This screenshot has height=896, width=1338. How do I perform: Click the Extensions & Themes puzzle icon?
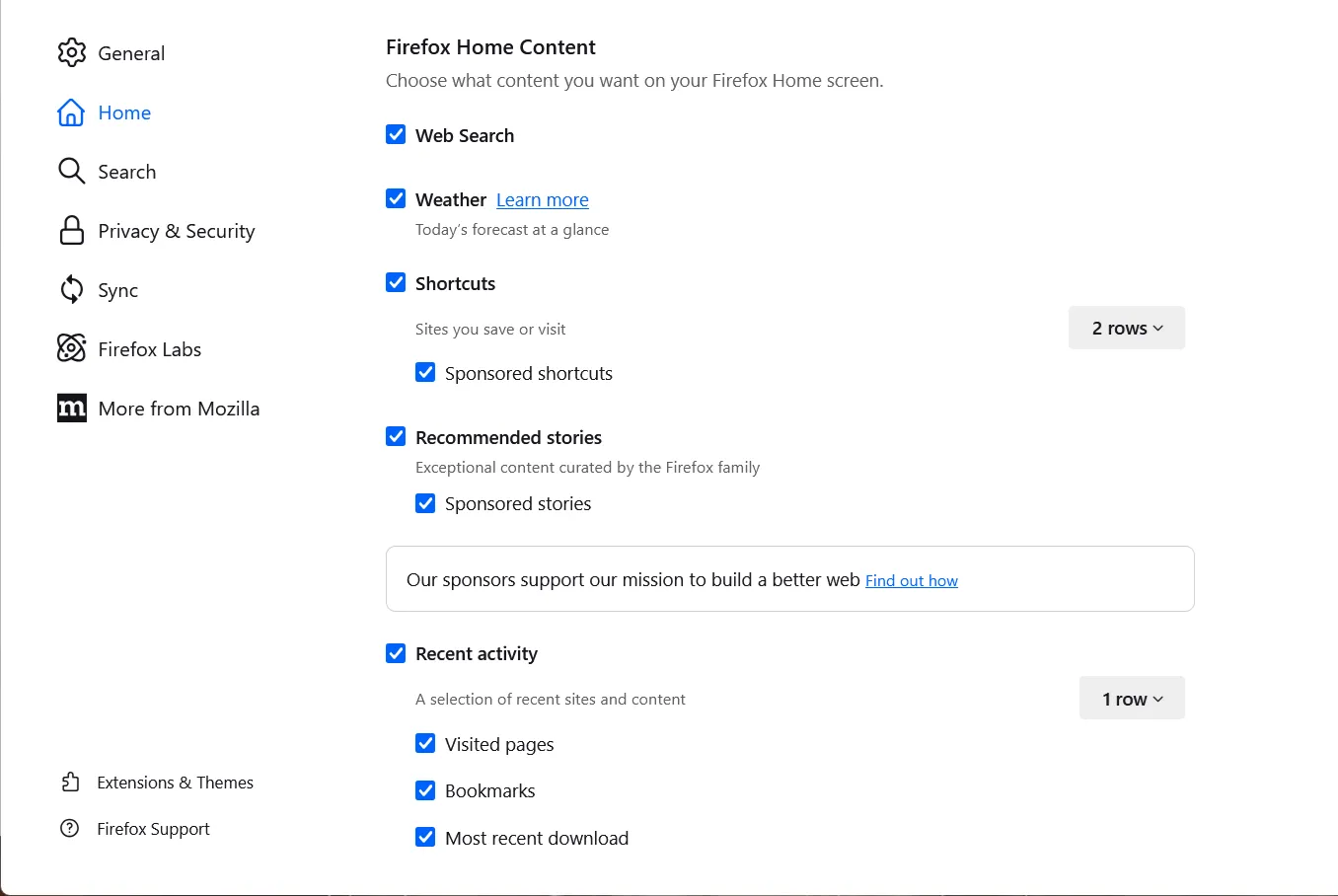click(x=70, y=783)
